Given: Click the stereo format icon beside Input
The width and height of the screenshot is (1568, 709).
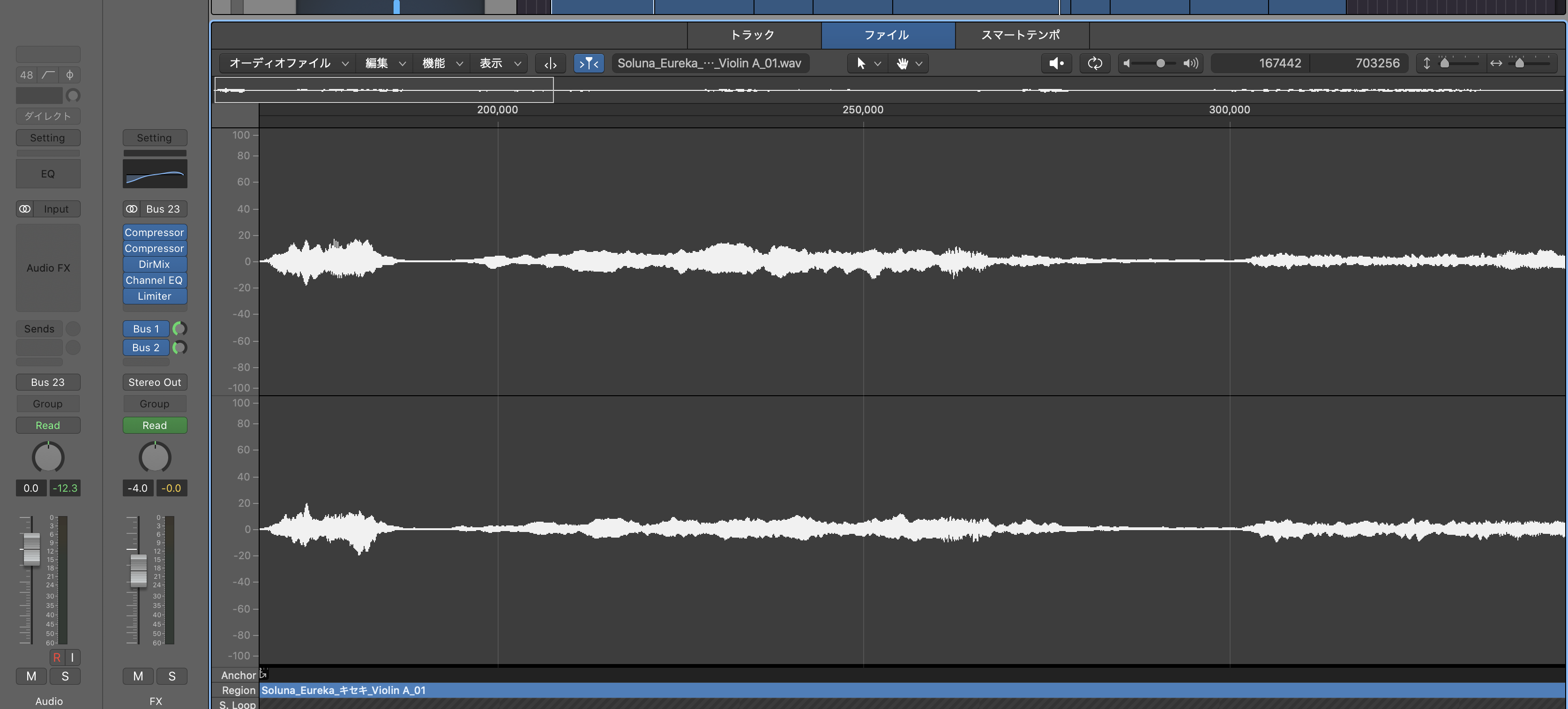Looking at the screenshot, I should click(24, 208).
